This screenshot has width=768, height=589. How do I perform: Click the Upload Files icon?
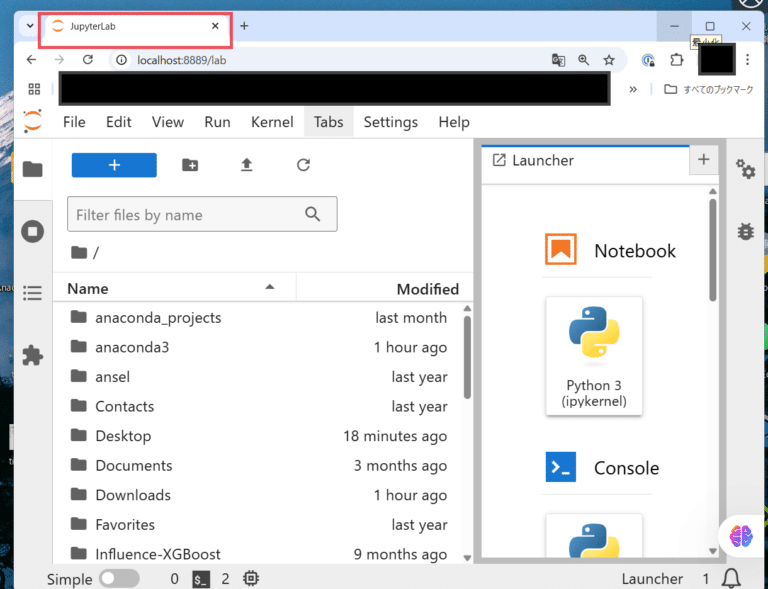point(247,165)
